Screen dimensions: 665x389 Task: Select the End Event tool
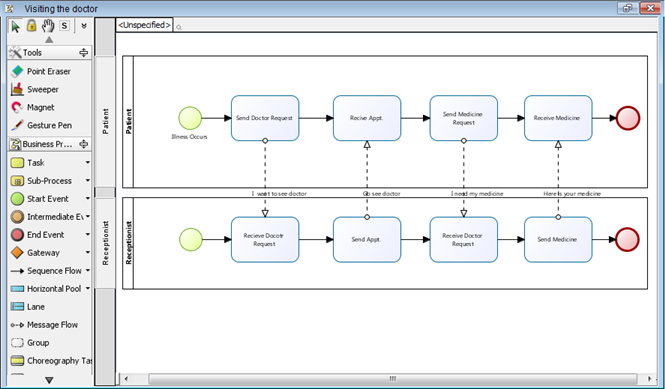46,235
